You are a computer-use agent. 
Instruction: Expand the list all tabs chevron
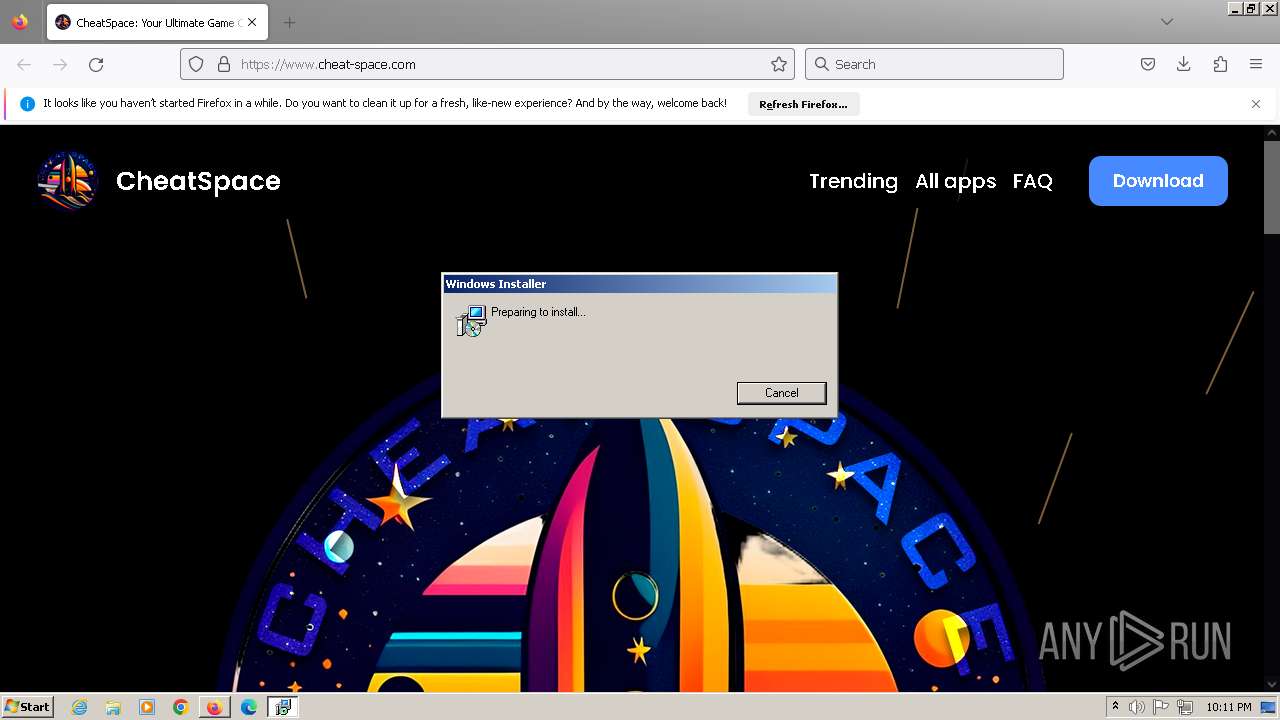click(x=1167, y=22)
